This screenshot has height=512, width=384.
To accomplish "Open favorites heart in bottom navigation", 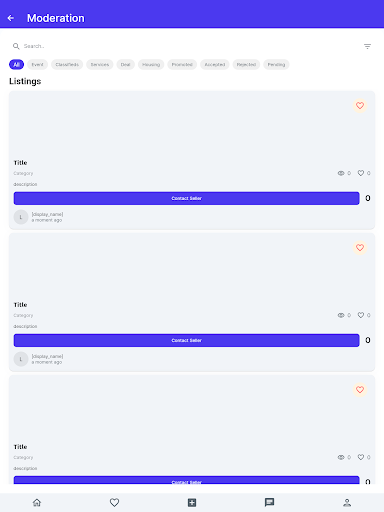I will (114, 502).
